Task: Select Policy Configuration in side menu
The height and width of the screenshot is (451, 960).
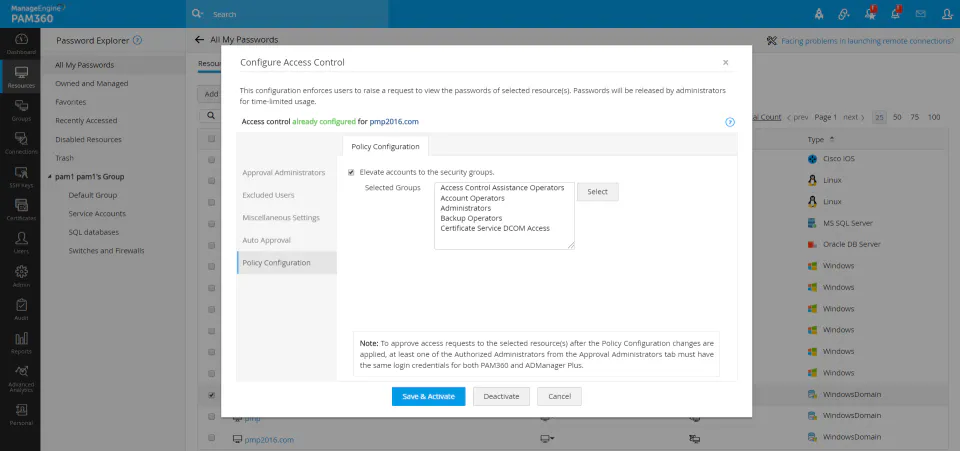Action: pos(287,263)
